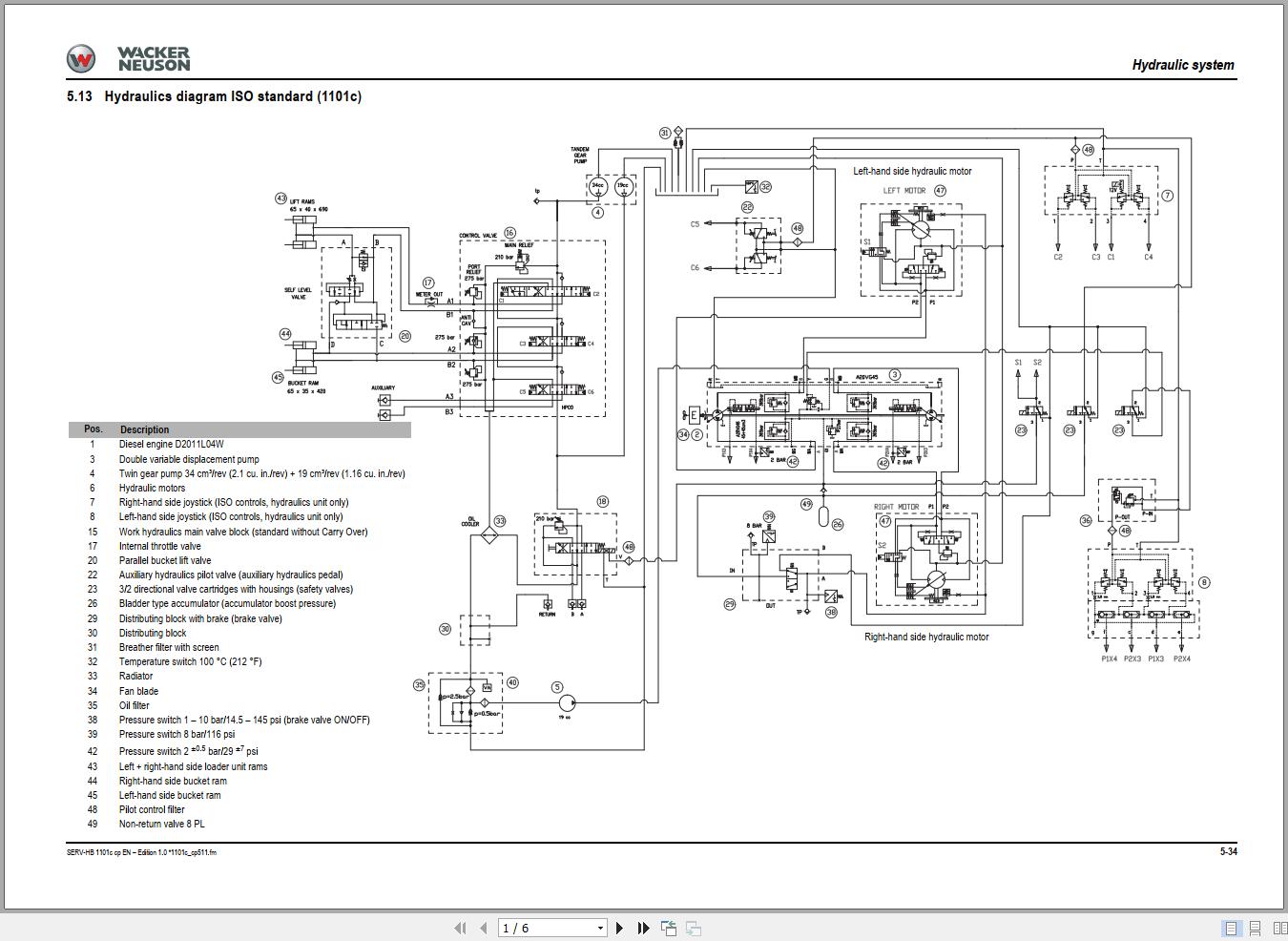Go to the first page
Viewport: 1288px width, 941px height.
[461, 927]
